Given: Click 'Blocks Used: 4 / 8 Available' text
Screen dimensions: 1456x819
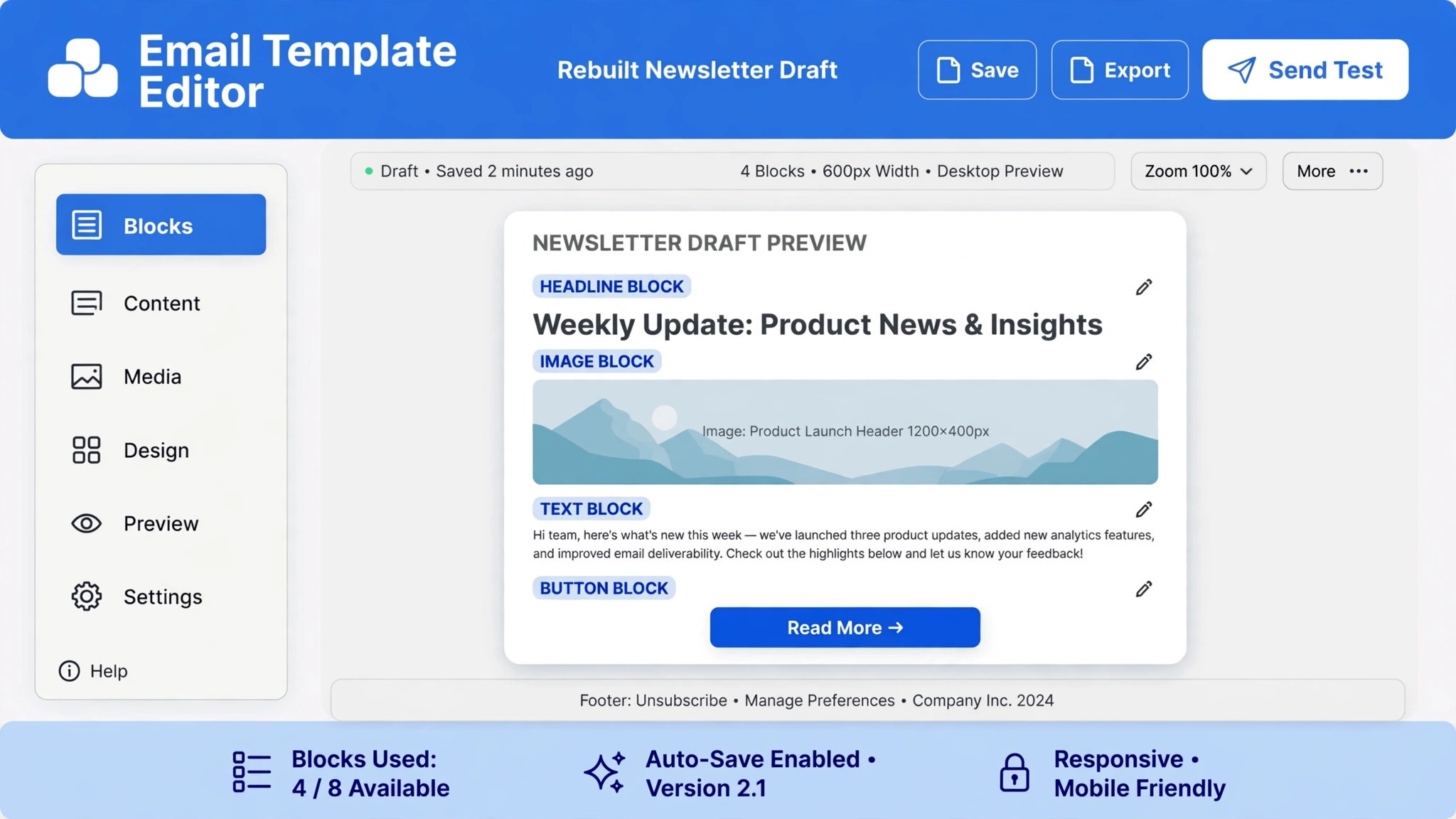Looking at the screenshot, I should 370,773.
